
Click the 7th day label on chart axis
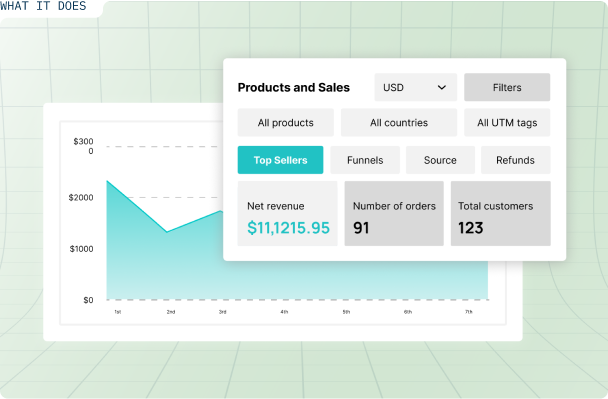pyautogui.click(x=469, y=312)
